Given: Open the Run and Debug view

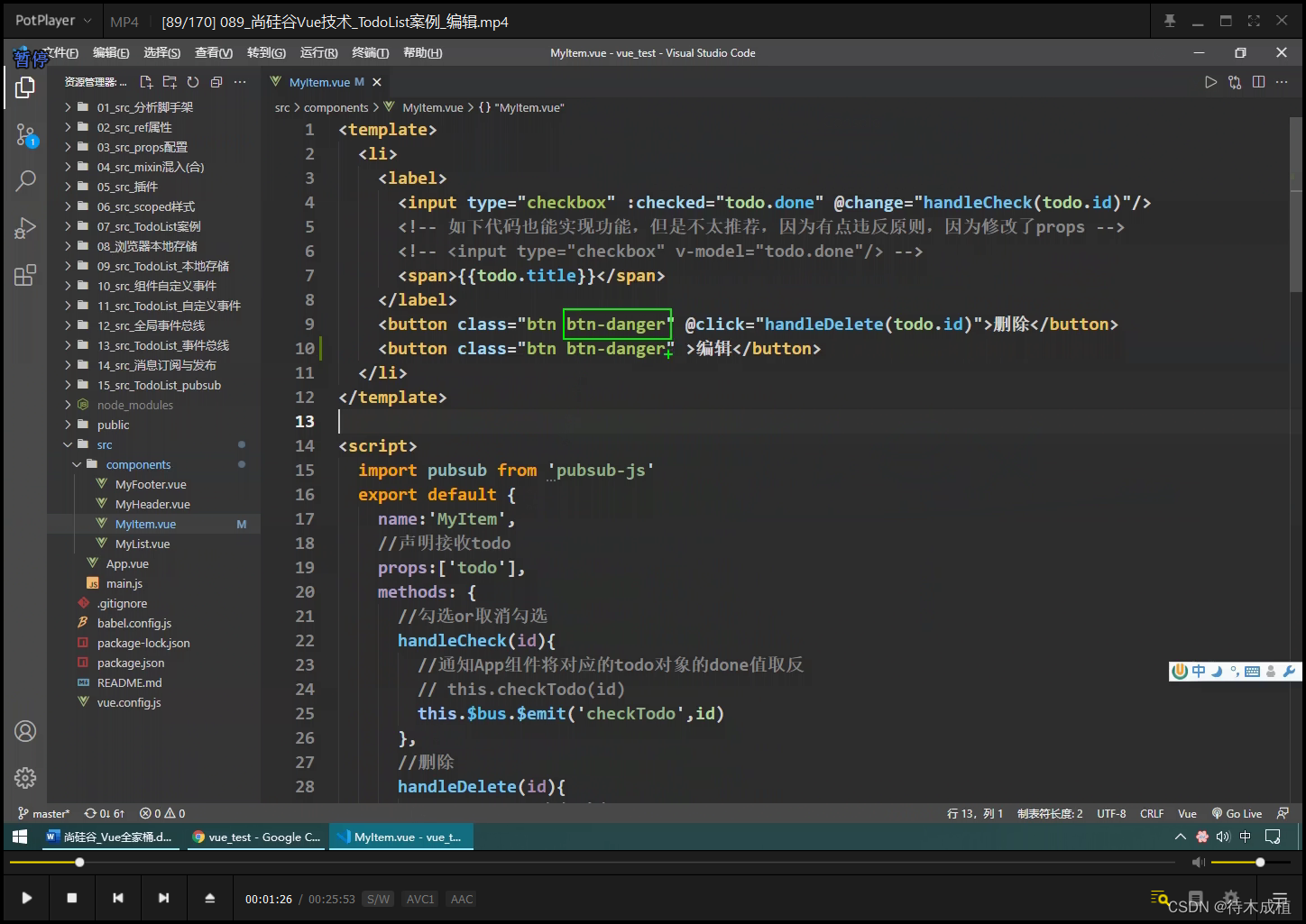Looking at the screenshot, I should pos(25,228).
